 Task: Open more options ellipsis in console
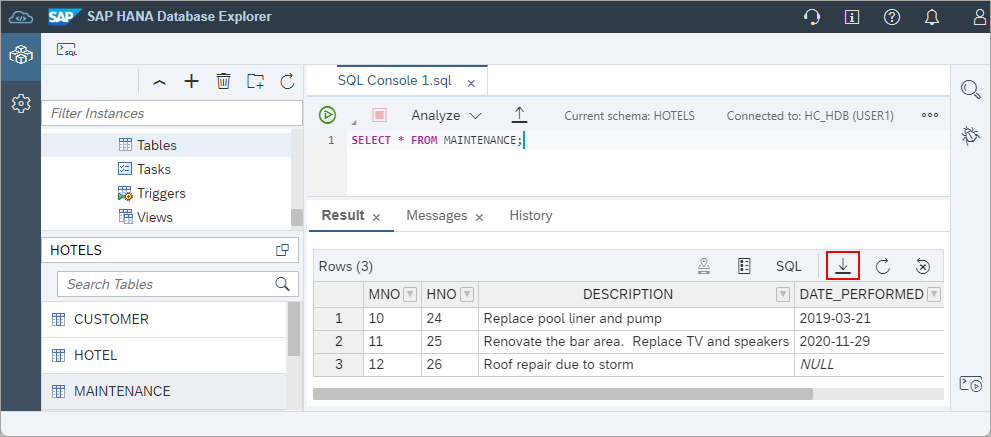click(930, 115)
